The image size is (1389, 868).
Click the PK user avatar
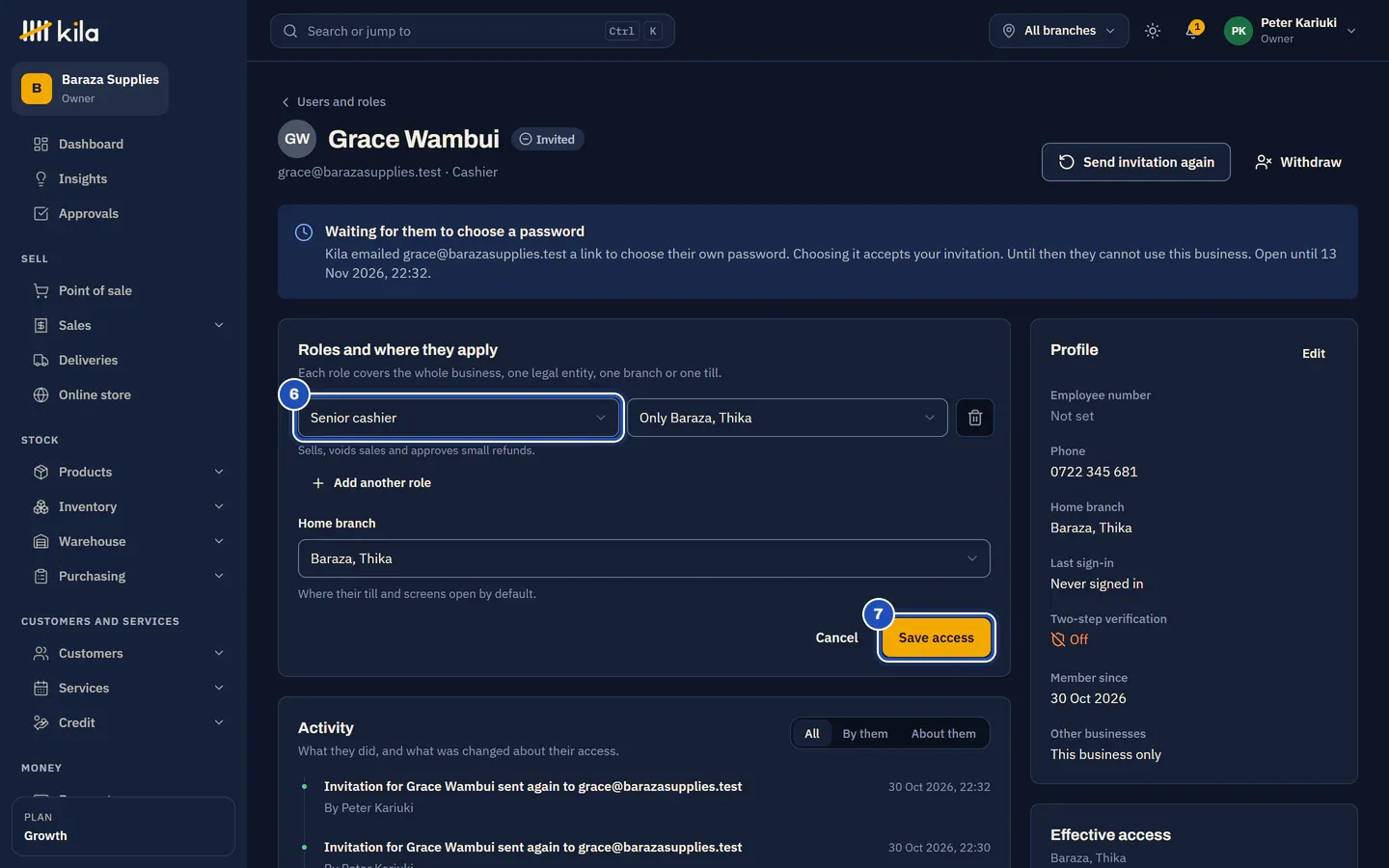(x=1239, y=31)
